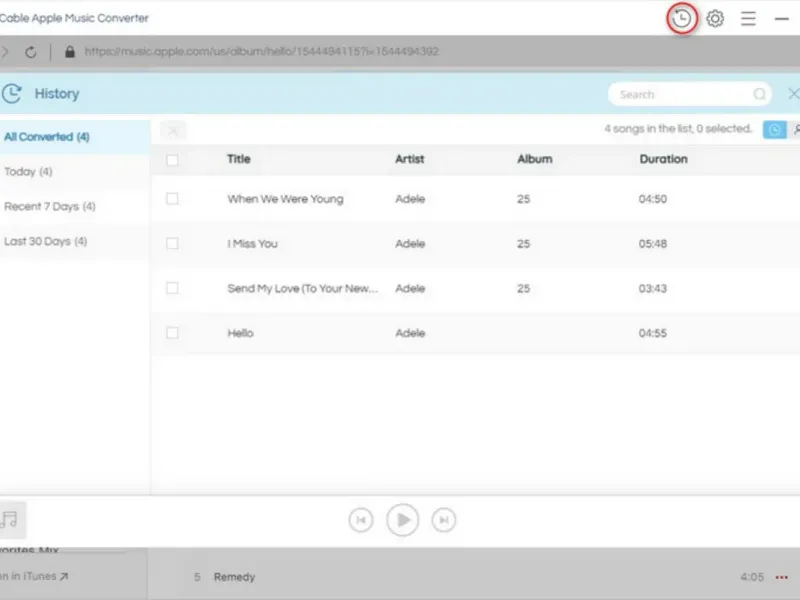The image size is (800, 600).
Task: Check the box for Hello
Action: tap(172, 333)
